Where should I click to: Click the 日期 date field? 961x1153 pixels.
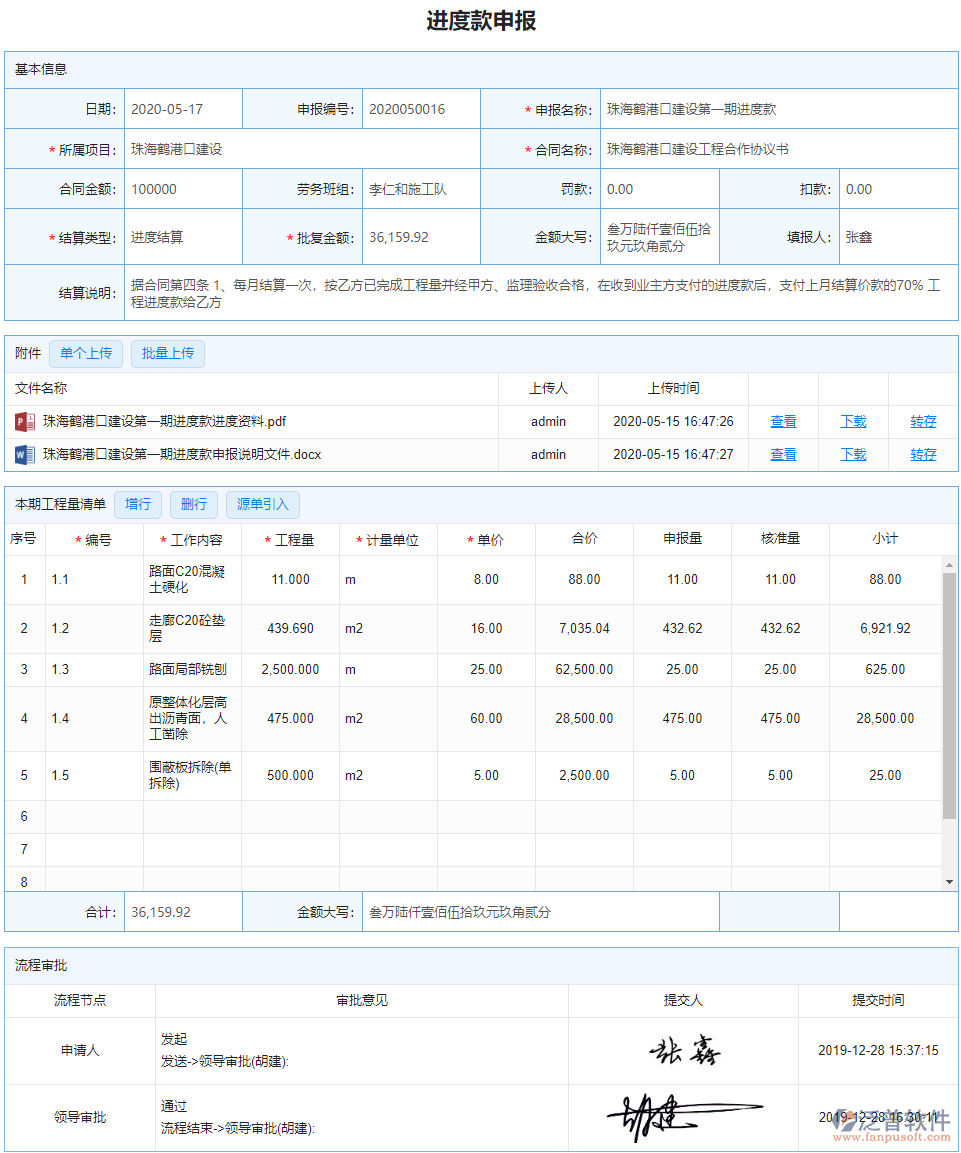coord(180,108)
